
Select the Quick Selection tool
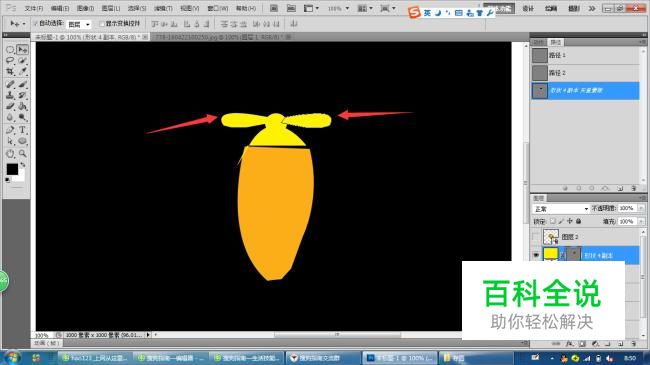click(x=22, y=61)
